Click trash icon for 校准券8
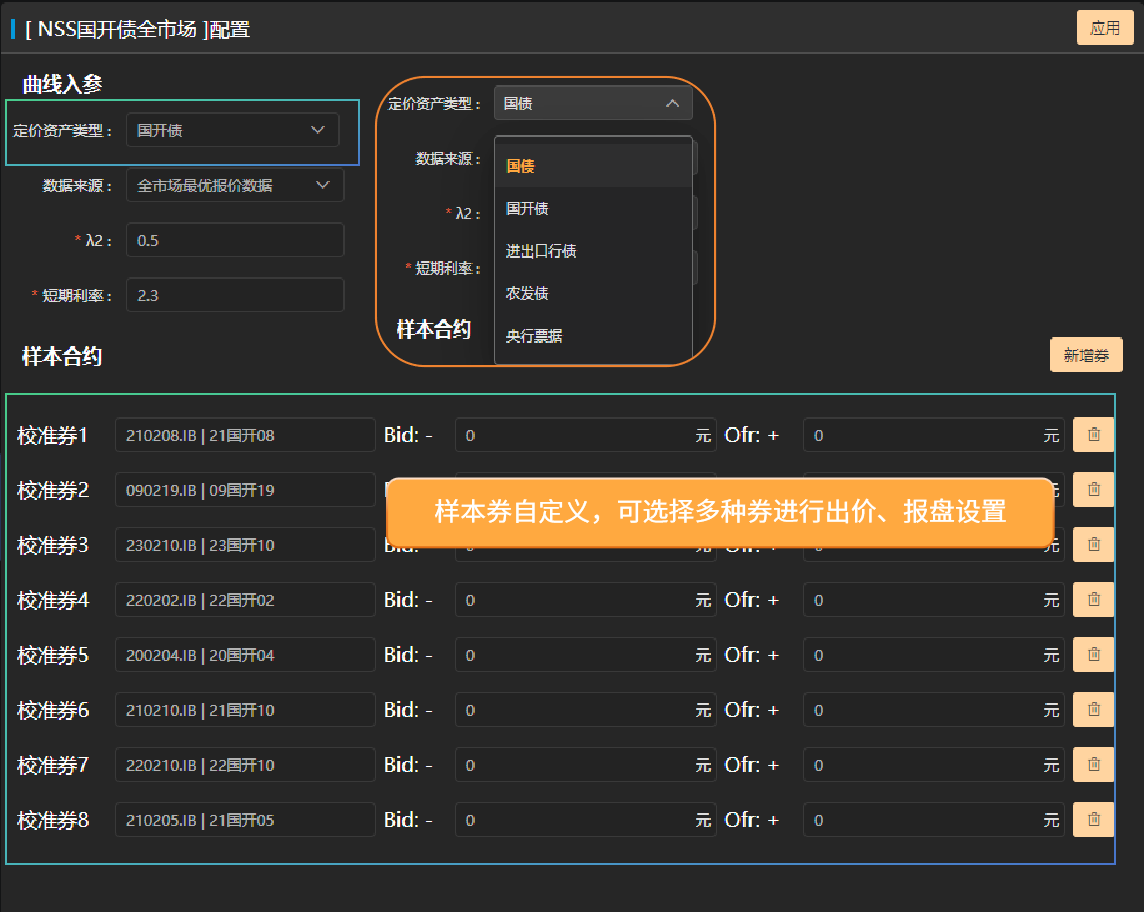Image resolution: width=1145 pixels, height=913 pixels. click(1093, 820)
